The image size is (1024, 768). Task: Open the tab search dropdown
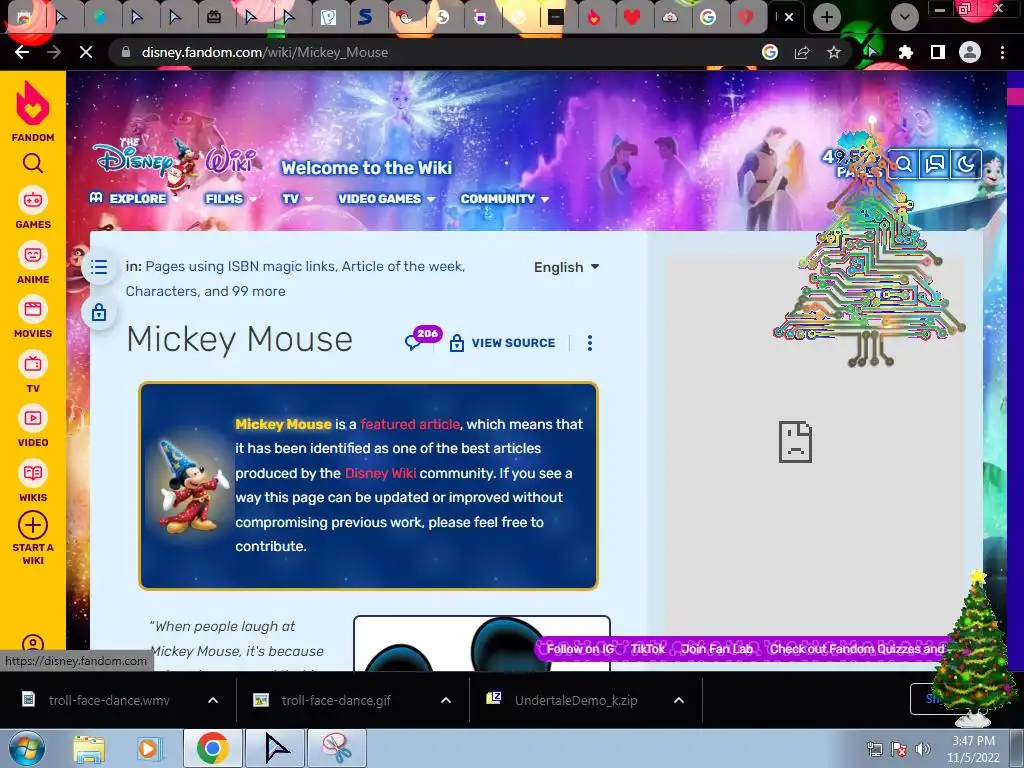tap(904, 17)
